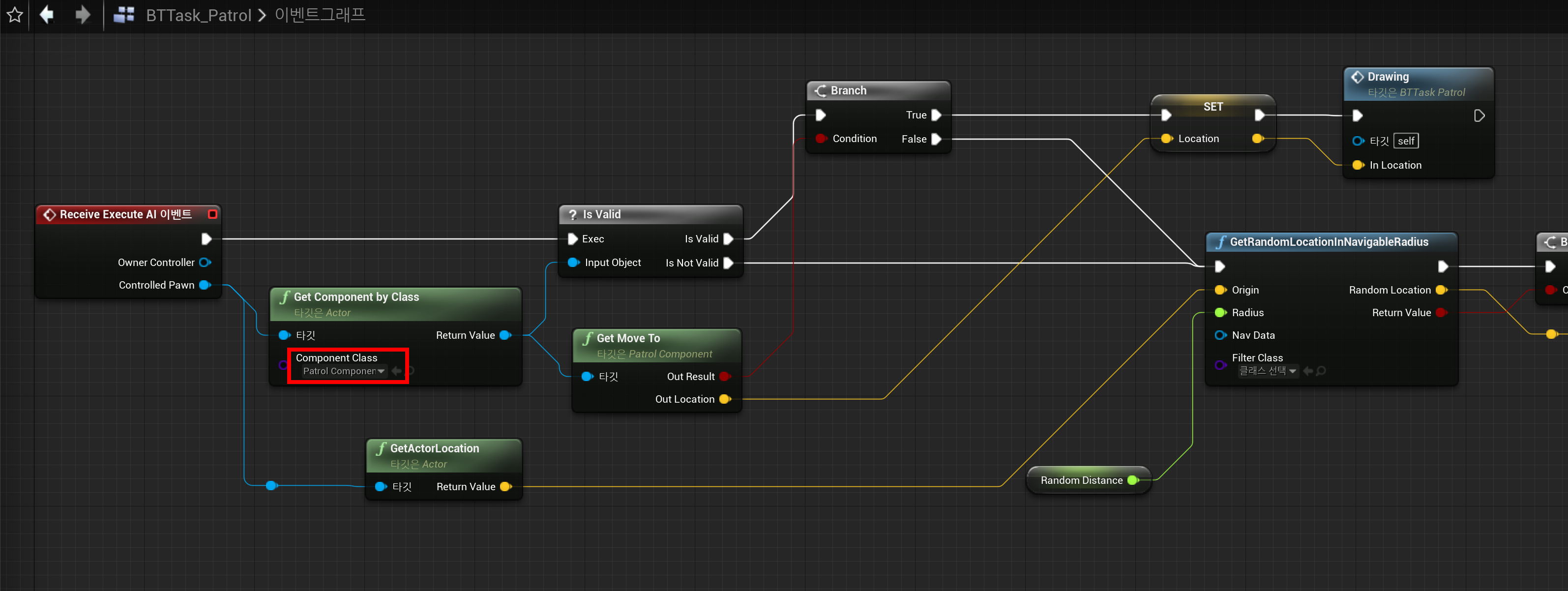This screenshot has width=1568, height=591.
Task: Open Filter Class selection dropdown
Action: point(1268,371)
